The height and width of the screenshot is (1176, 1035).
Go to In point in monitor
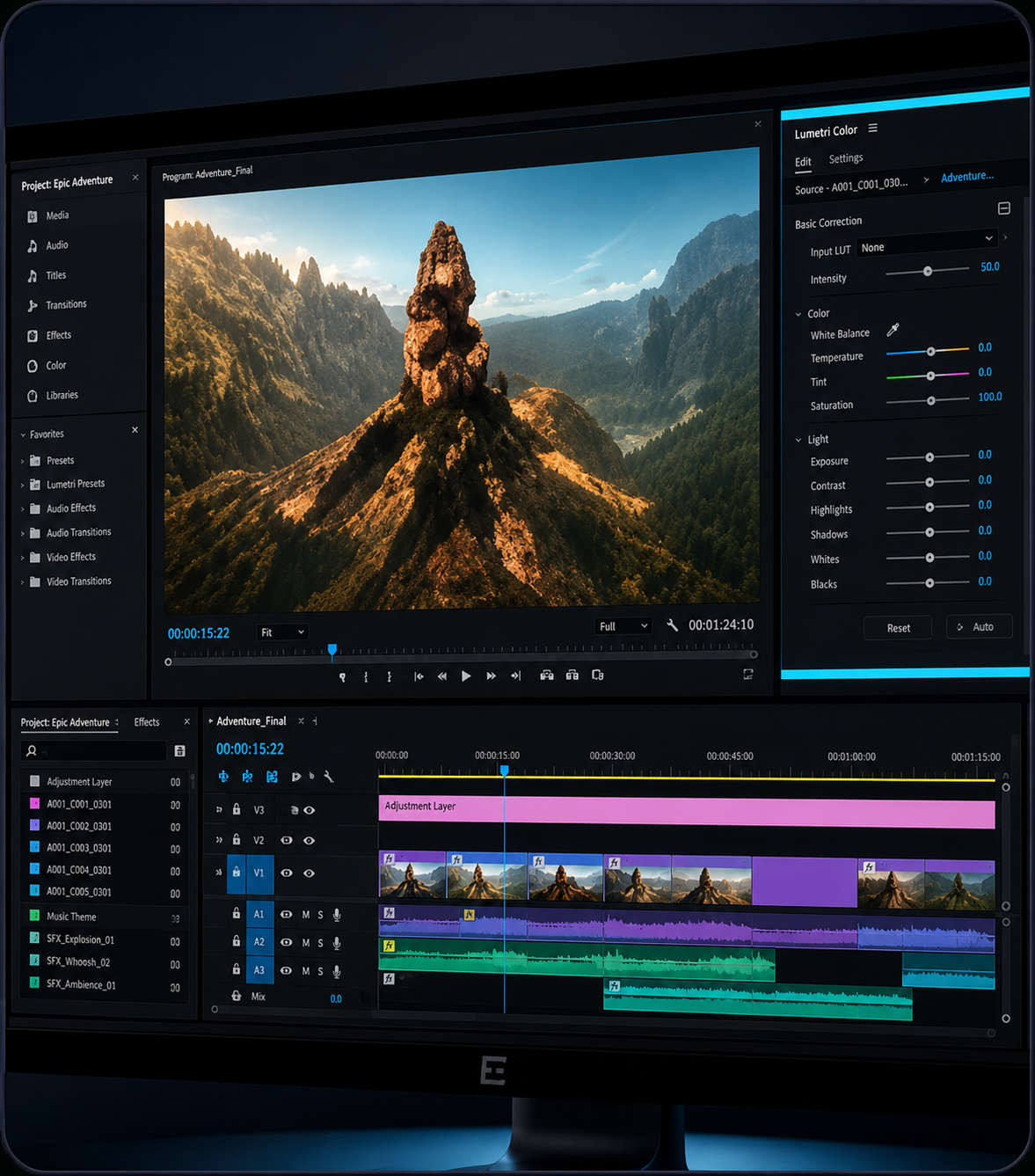[419, 676]
